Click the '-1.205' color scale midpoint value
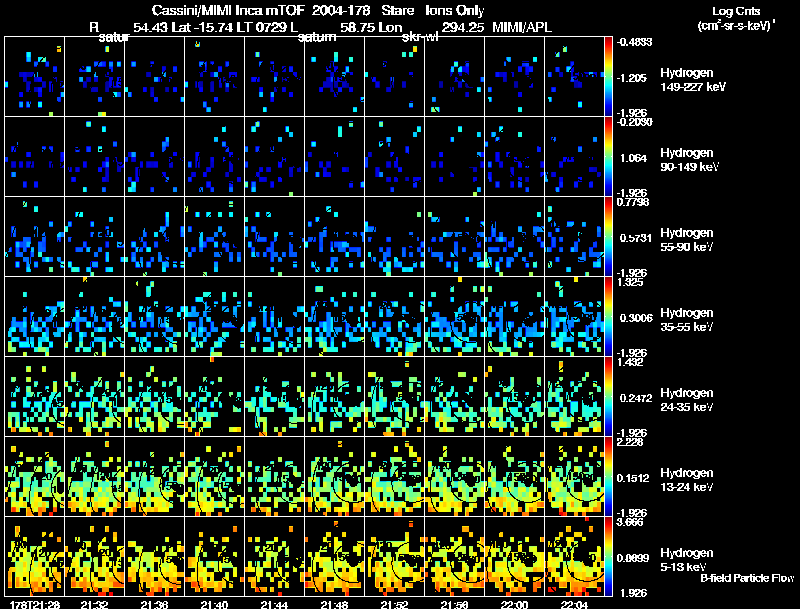Screen dimensions: 800x609 coord(632,78)
